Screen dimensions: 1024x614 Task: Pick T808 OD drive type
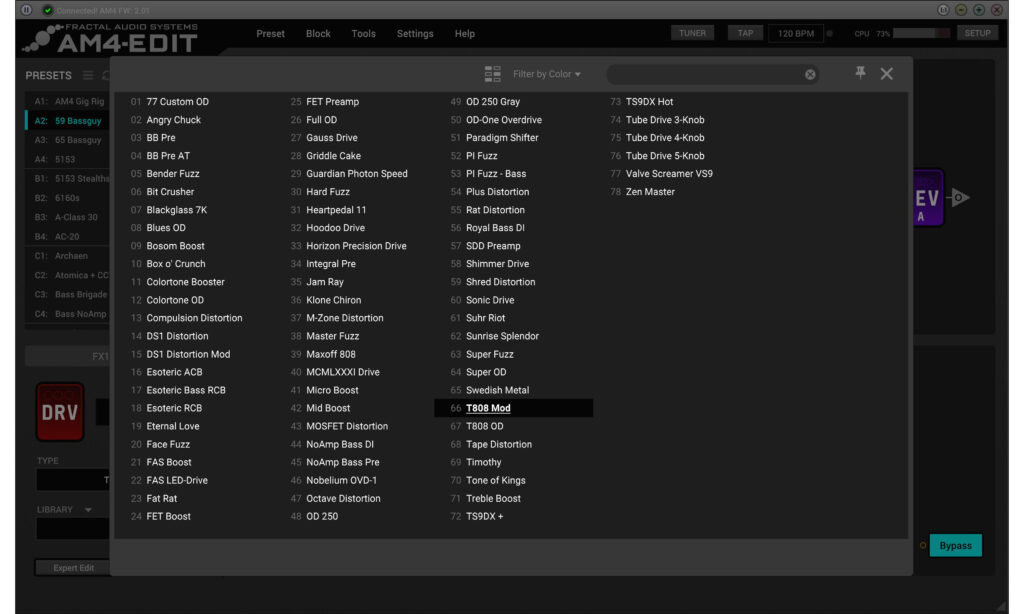[x=485, y=426]
